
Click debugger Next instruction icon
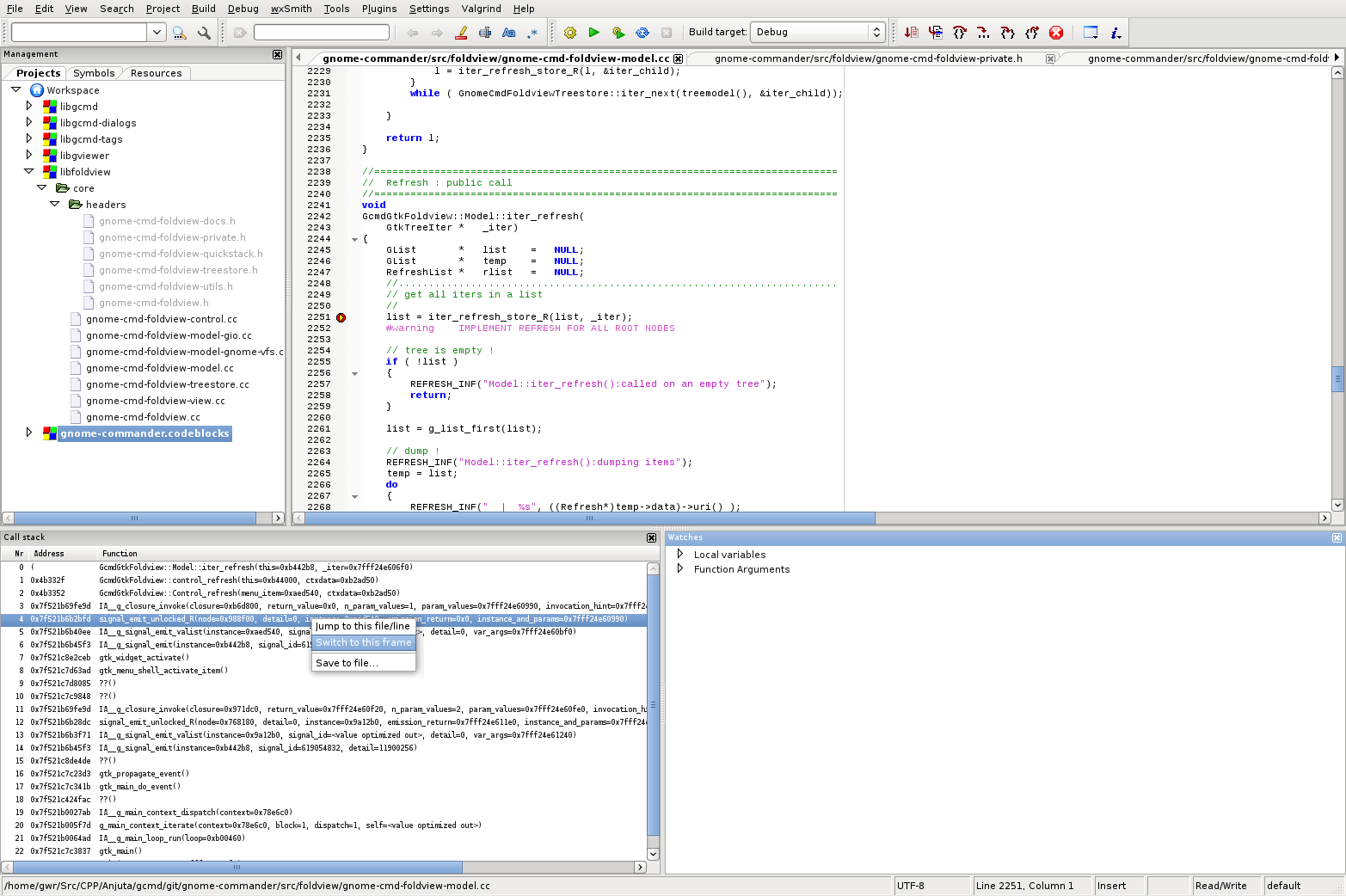(x=984, y=33)
